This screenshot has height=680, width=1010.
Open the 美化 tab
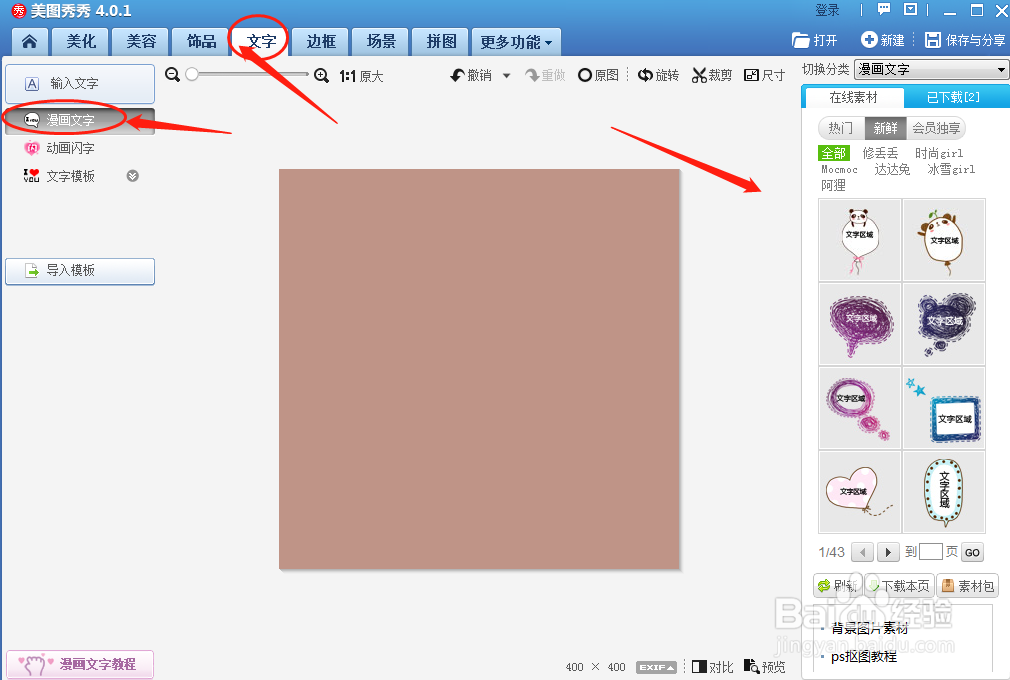(81, 42)
